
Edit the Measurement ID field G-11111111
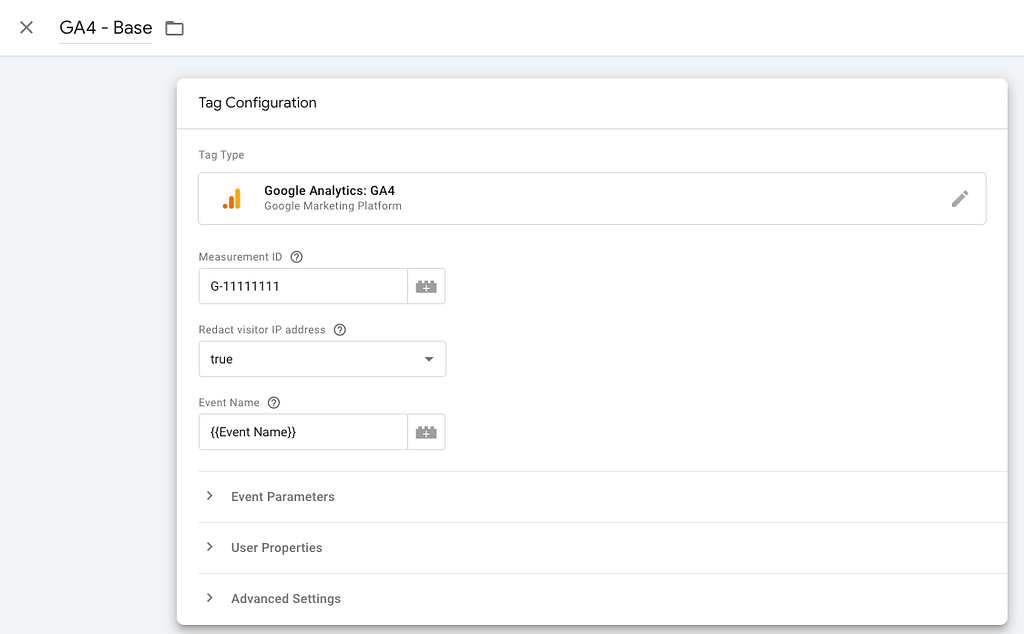303,286
